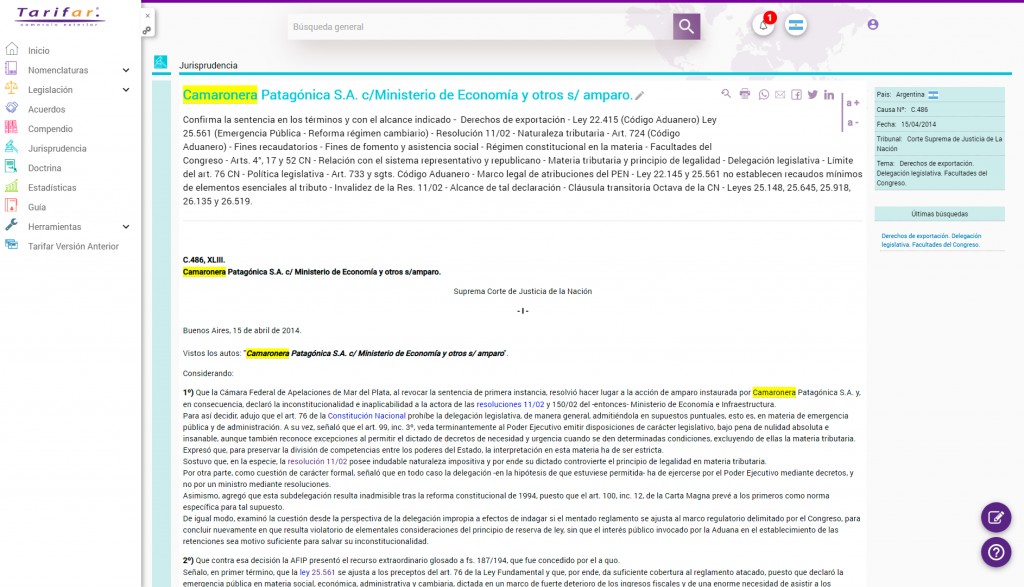Click the floating help question button
This screenshot has height=587, width=1024.
(996, 552)
